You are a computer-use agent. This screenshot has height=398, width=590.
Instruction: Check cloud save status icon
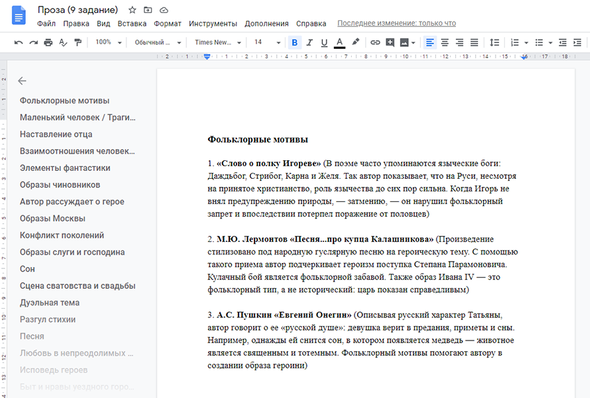[164, 10]
